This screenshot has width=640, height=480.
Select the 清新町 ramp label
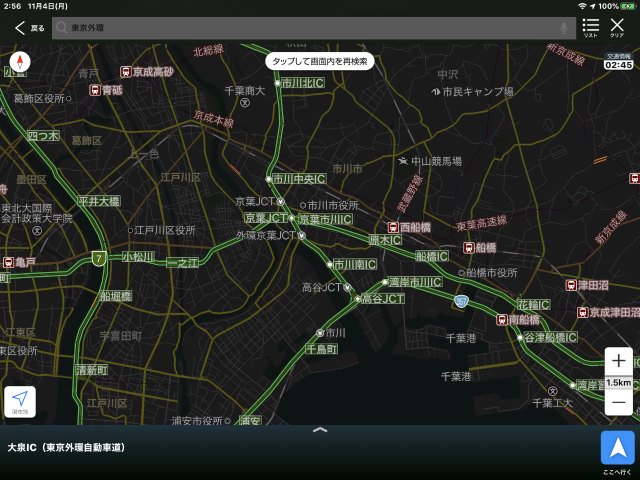click(92, 370)
